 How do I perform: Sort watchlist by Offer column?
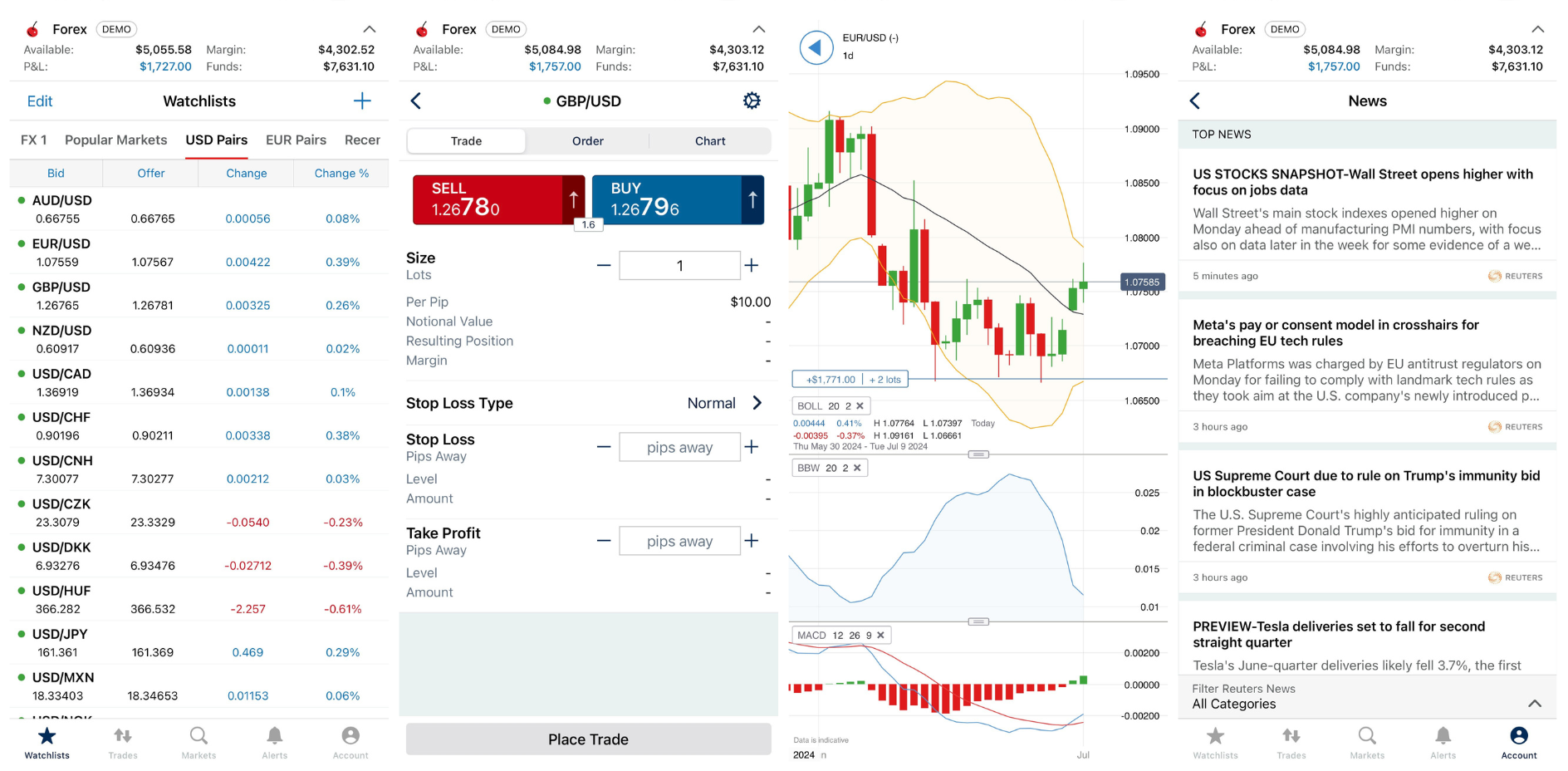[151, 173]
